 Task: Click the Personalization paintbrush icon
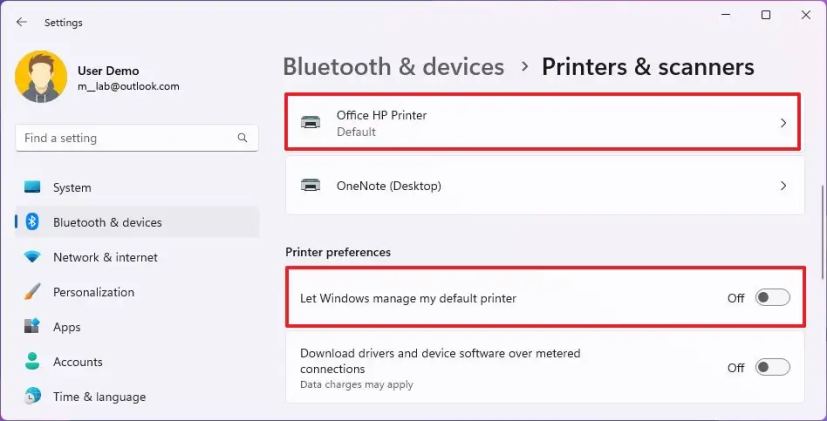coord(32,292)
